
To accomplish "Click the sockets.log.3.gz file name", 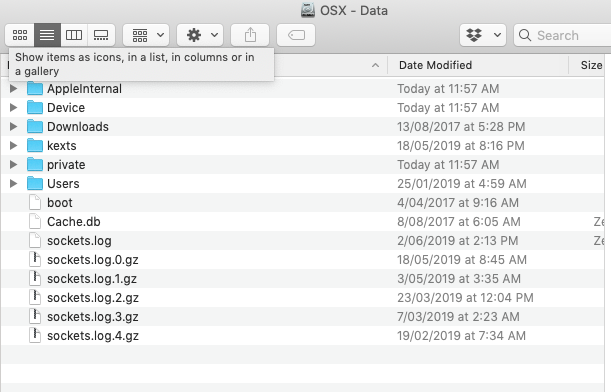I will coord(93,317).
